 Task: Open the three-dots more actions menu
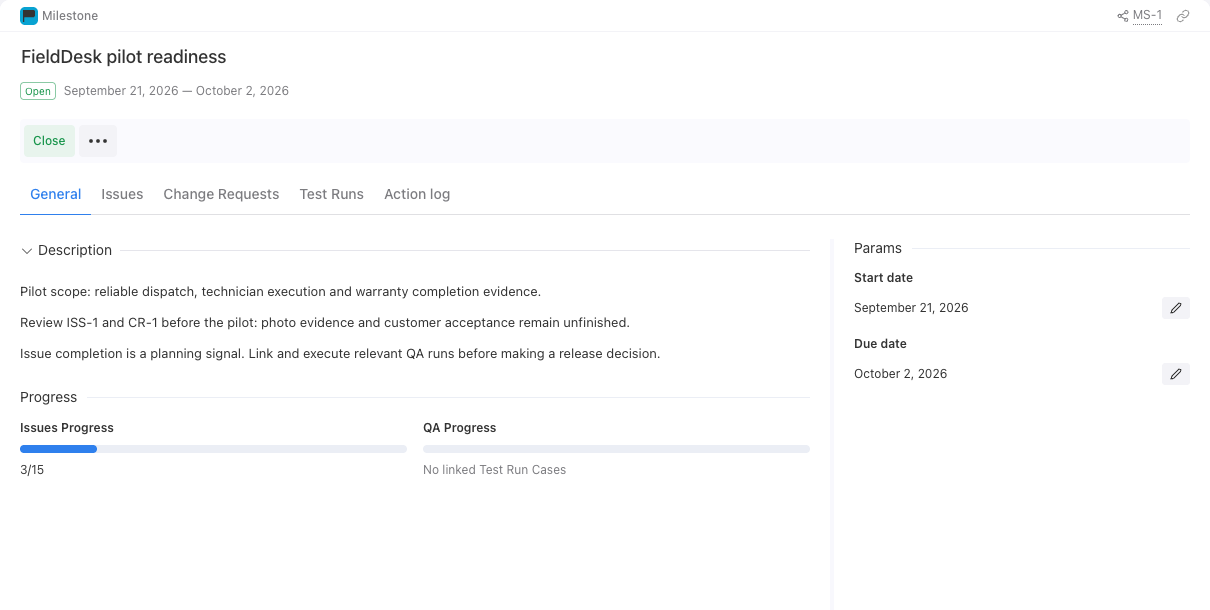(x=98, y=141)
